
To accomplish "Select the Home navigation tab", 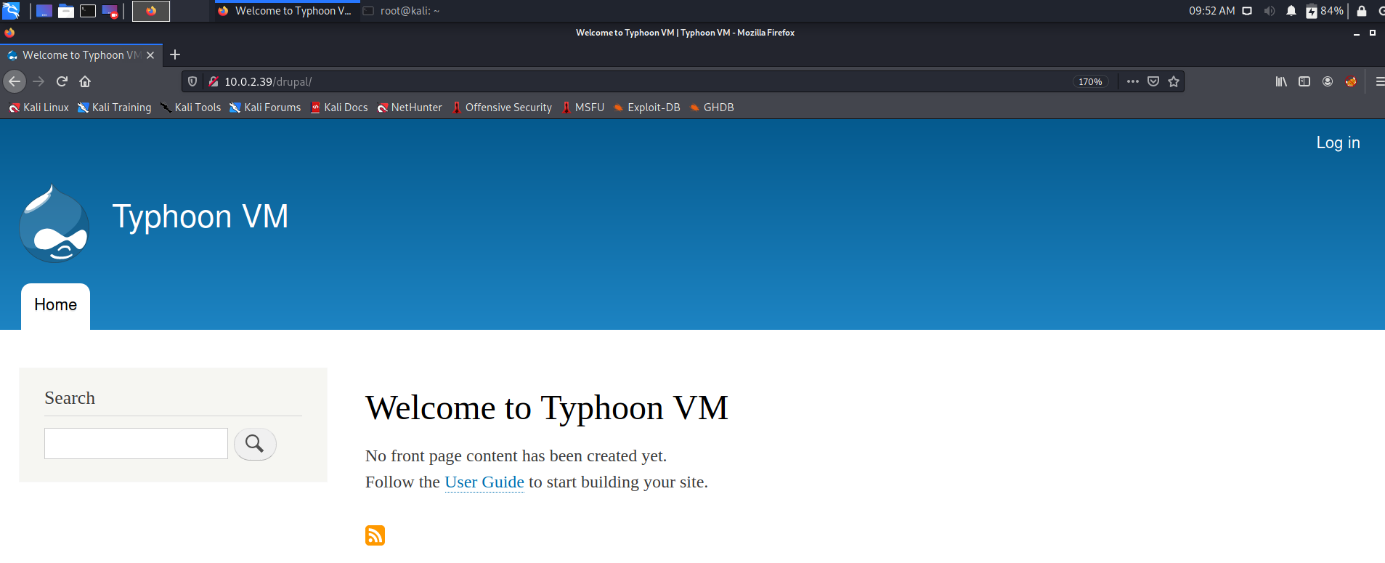I will [x=55, y=305].
